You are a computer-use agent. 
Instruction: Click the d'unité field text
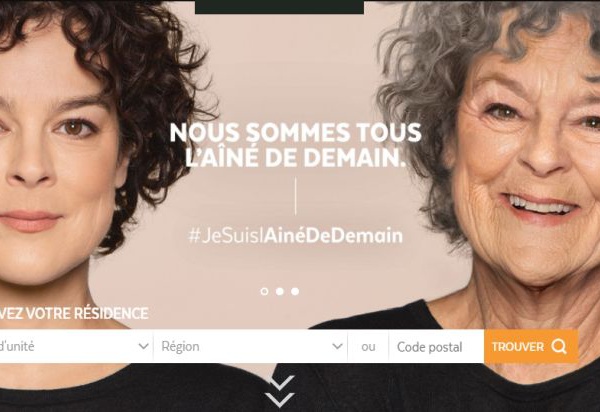17,347
